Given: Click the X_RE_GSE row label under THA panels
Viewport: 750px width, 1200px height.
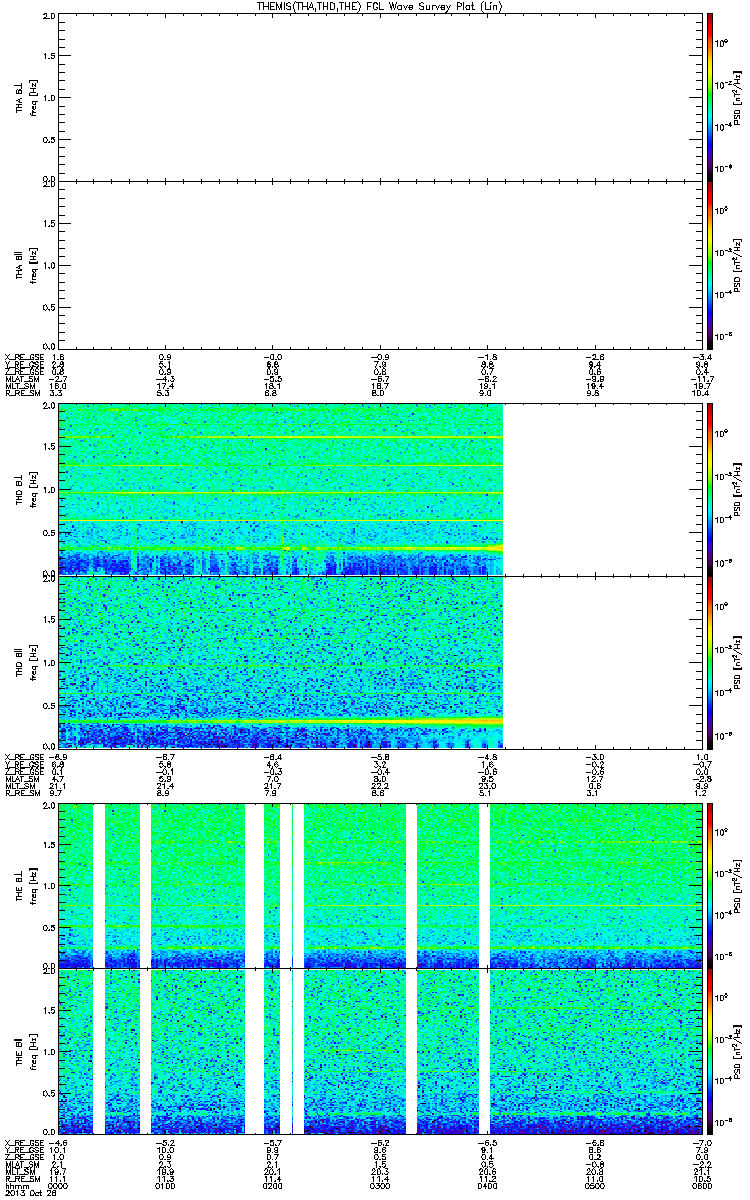Looking at the screenshot, I should pyautogui.click(x=23, y=357).
